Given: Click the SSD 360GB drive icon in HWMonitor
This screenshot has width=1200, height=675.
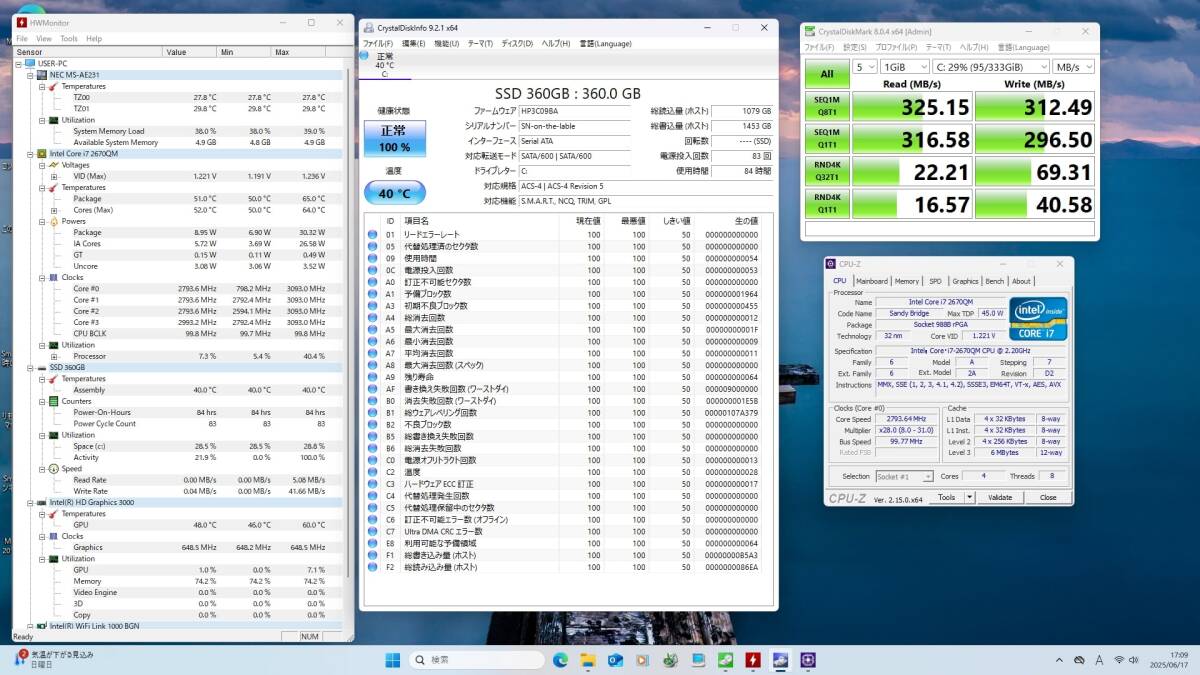Looking at the screenshot, I should click(41, 368).
